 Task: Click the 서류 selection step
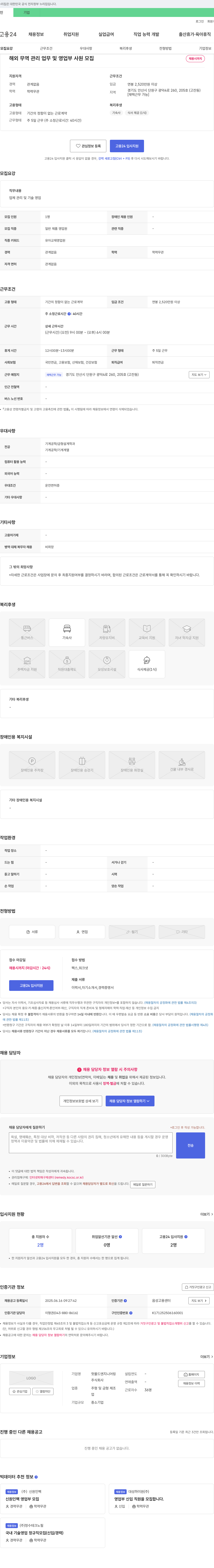pos(32,932)
